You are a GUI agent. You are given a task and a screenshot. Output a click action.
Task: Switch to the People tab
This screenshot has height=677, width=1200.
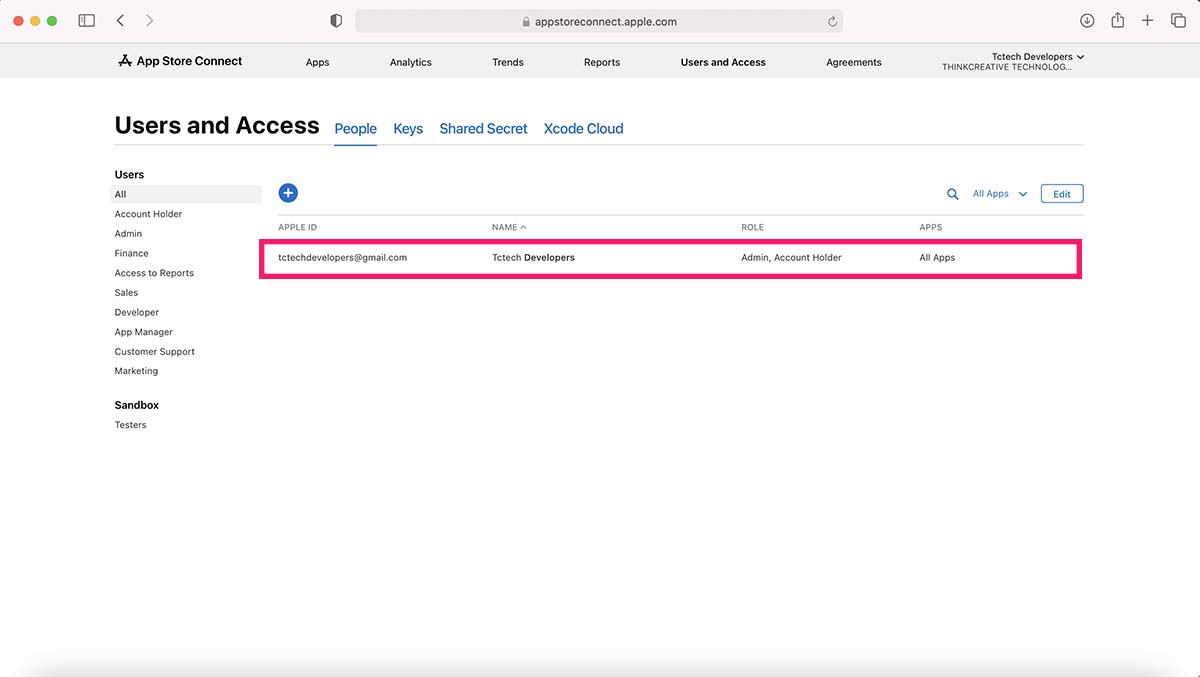coord(355,129)
